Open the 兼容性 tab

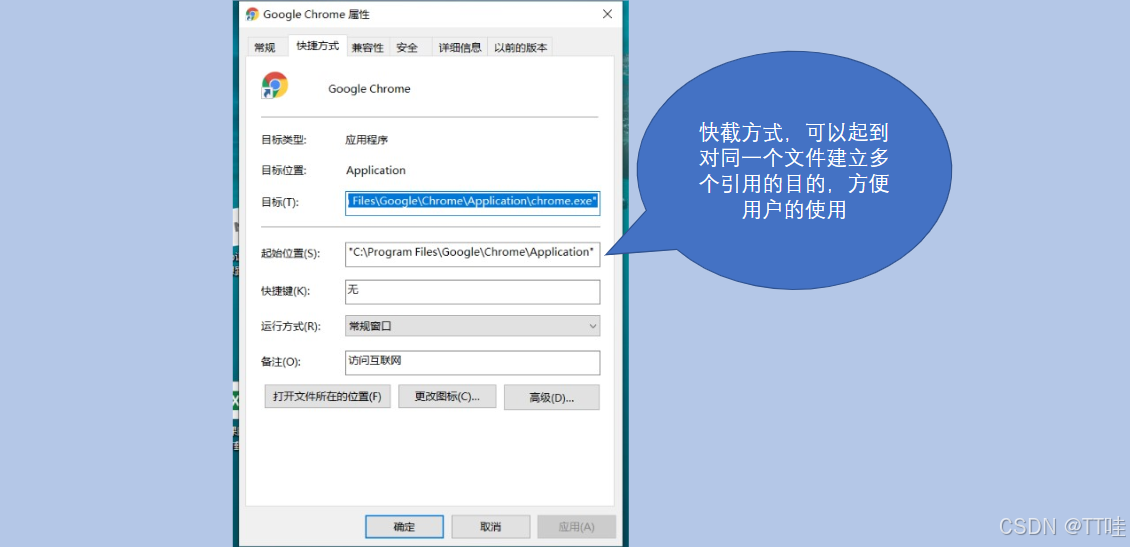coord(368,48)
